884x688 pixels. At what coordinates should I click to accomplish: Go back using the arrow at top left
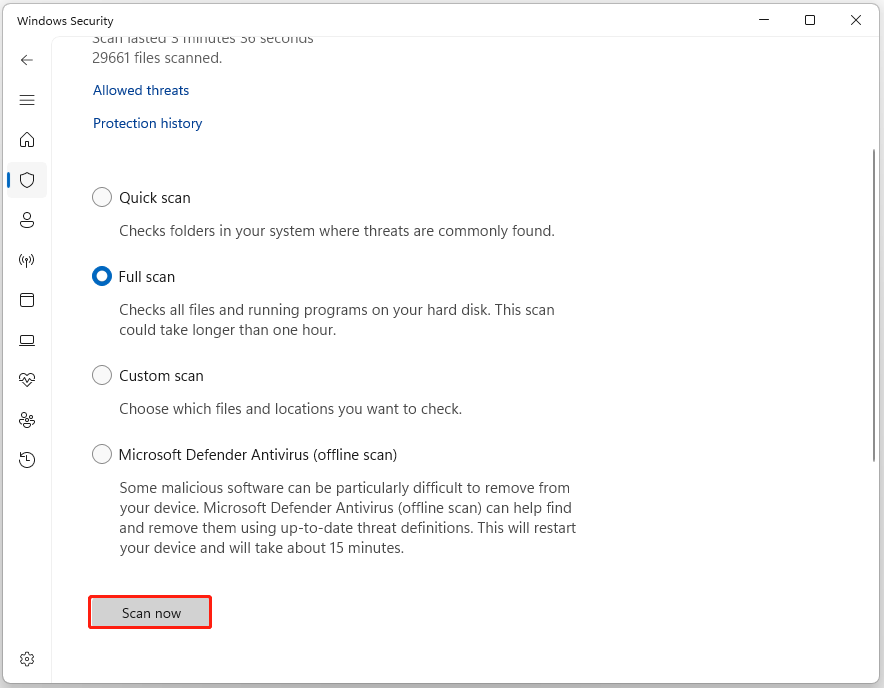click(x=27, y=60)
